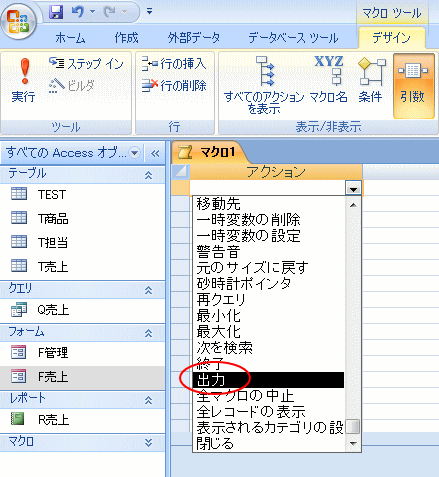The width and height of the screenshot is (439, 477).
Task: Choose 元のサイズに戻す action
Action: coord(269,268)
